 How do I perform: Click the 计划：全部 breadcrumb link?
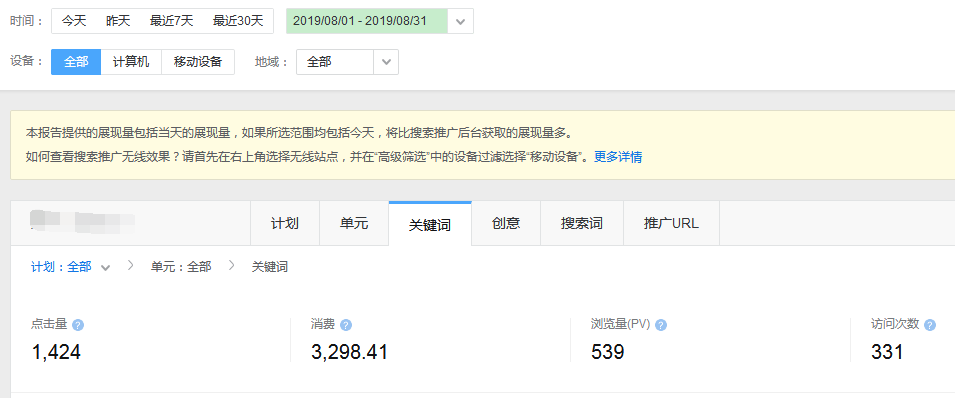click(61, 266)
